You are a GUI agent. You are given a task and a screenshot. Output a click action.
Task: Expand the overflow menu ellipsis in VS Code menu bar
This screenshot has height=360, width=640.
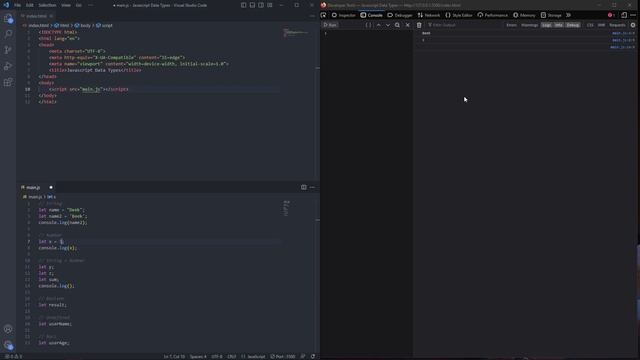90,5
